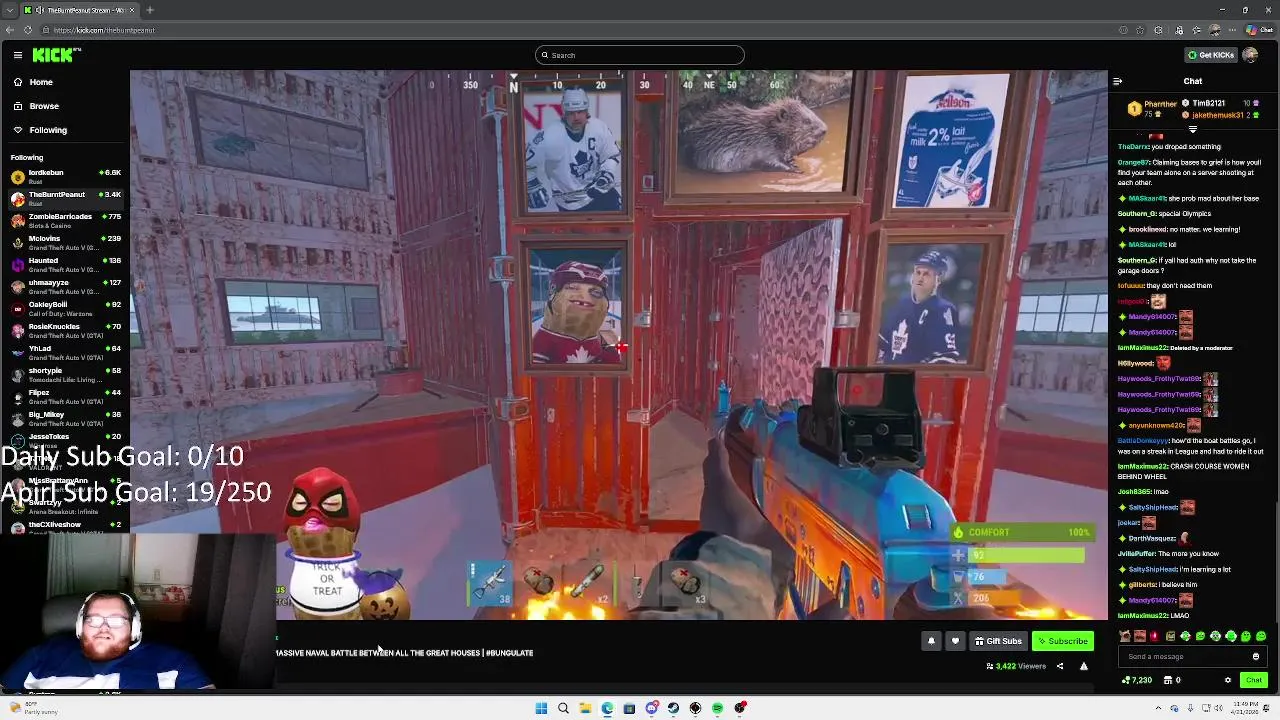Open lordkebun channel in Following list
The image size is (1280, 720).
tap(65, 176)
